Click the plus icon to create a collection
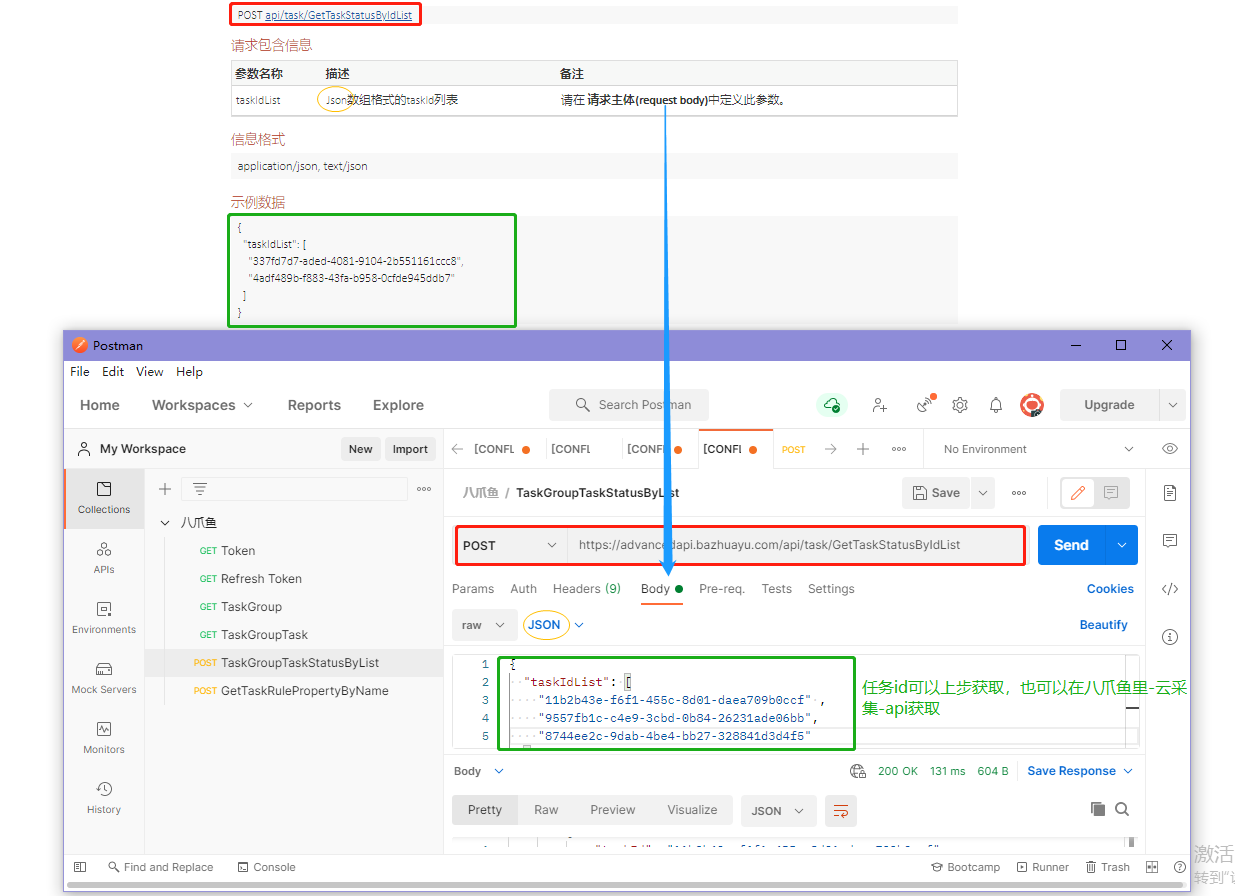The height and width of the screenshot is (896, 1235). click(165, 489)
